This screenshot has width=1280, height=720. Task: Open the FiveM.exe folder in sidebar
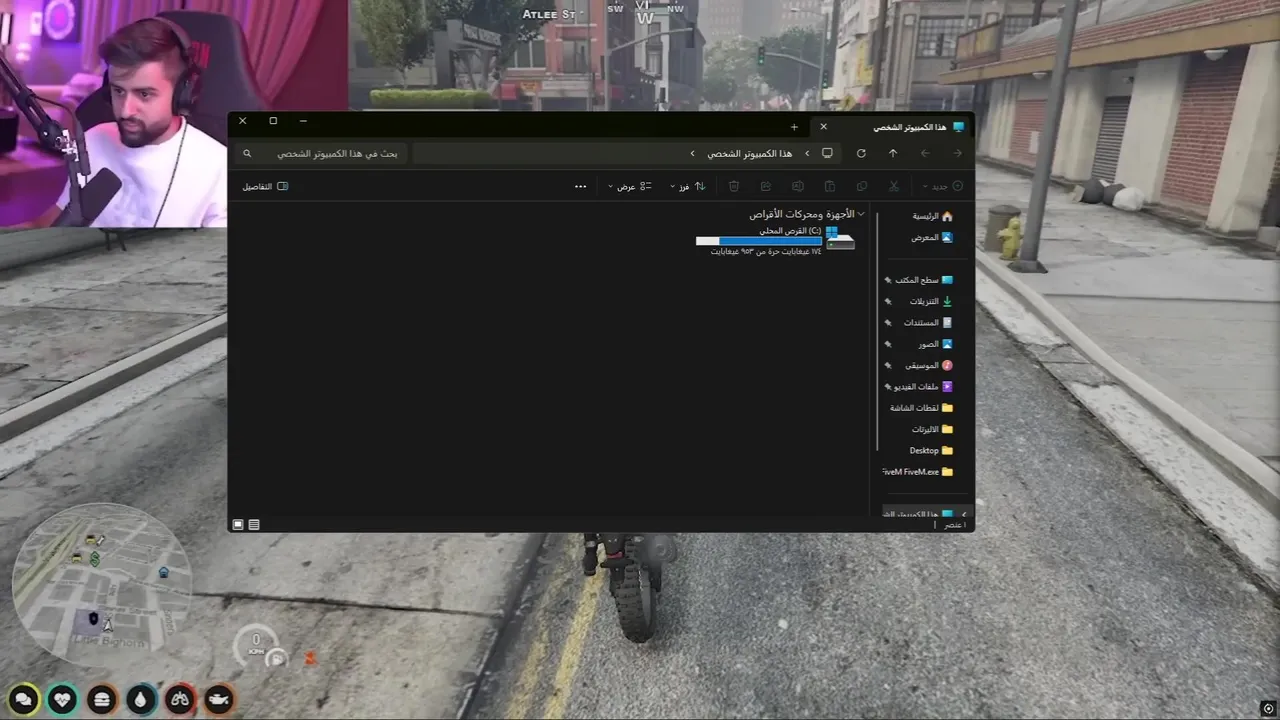point(918,471)
